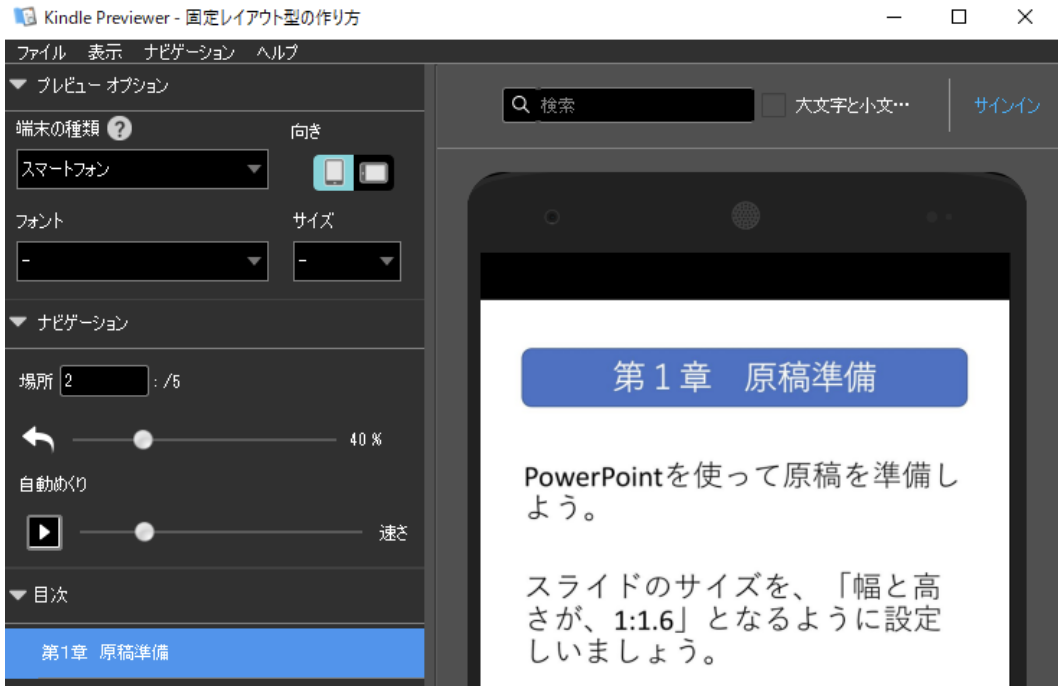Open the ファイル menu
Image resolution: width=1058 pixels, height=686 pixels.
tap(41, 52)
